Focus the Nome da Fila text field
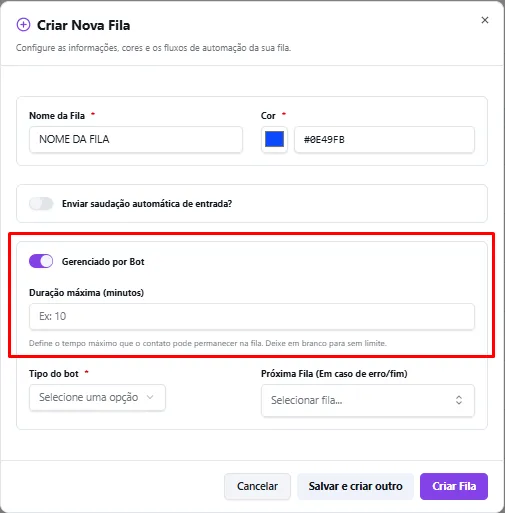The height and width of the screenshot is (513, 505). point(136,139)
